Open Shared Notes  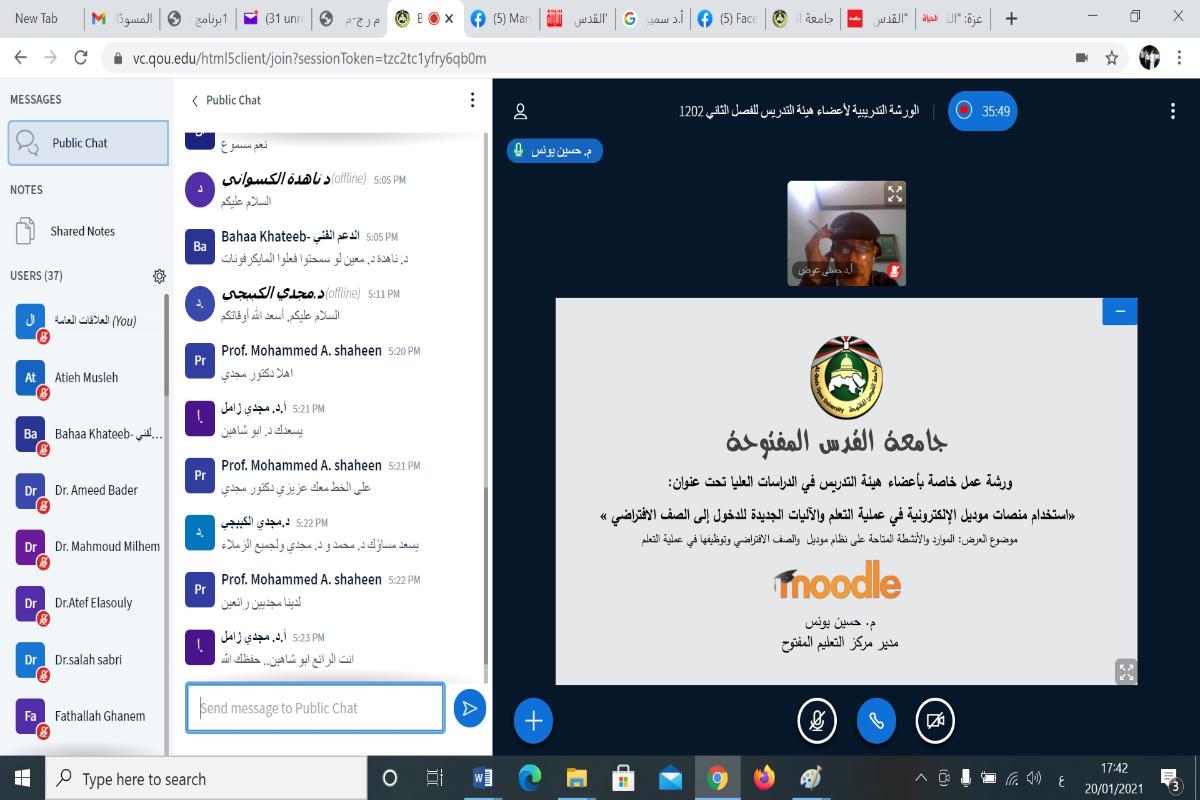point(84,231)
